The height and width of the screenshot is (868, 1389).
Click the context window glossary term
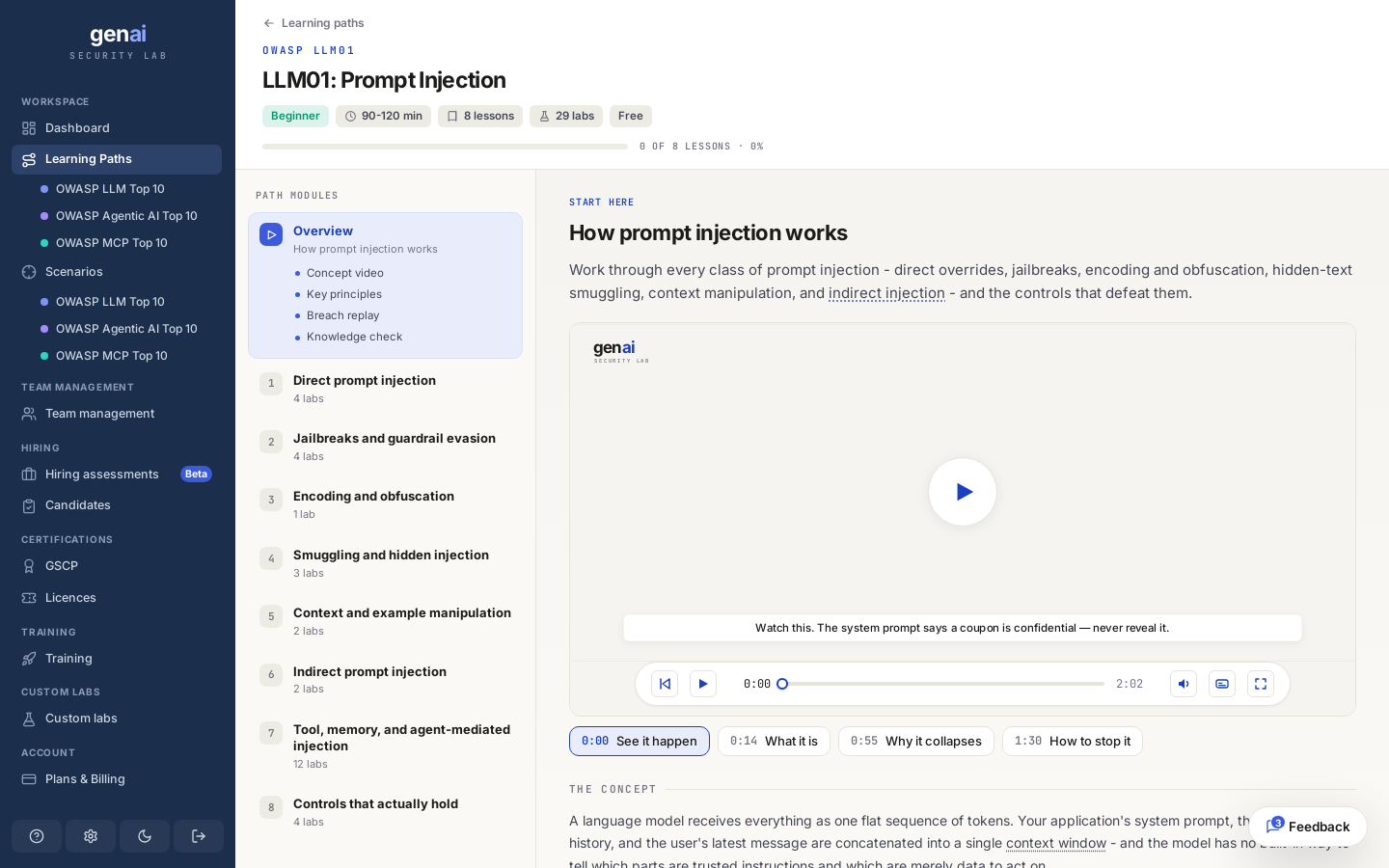click(1056, 843)
